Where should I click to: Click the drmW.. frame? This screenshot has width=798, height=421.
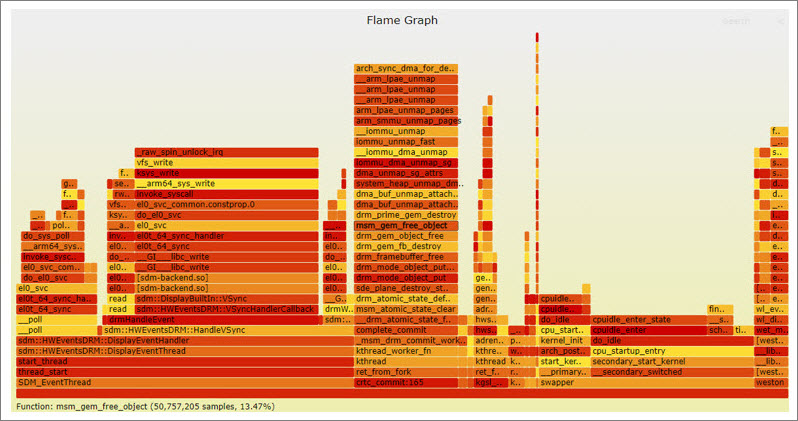pos(338,309)
